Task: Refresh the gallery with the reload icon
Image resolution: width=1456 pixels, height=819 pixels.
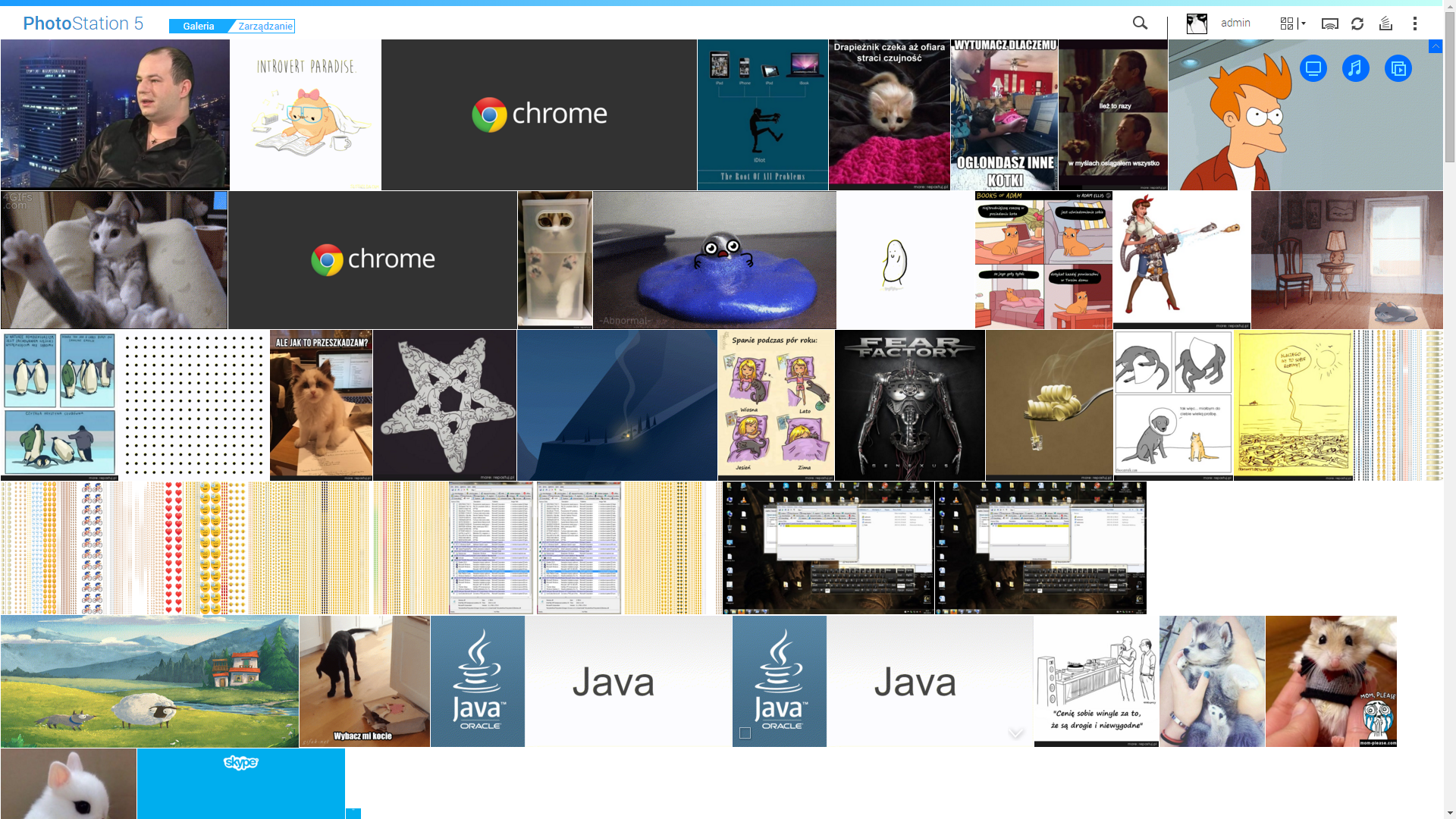Action: [x=1357, y=24]
